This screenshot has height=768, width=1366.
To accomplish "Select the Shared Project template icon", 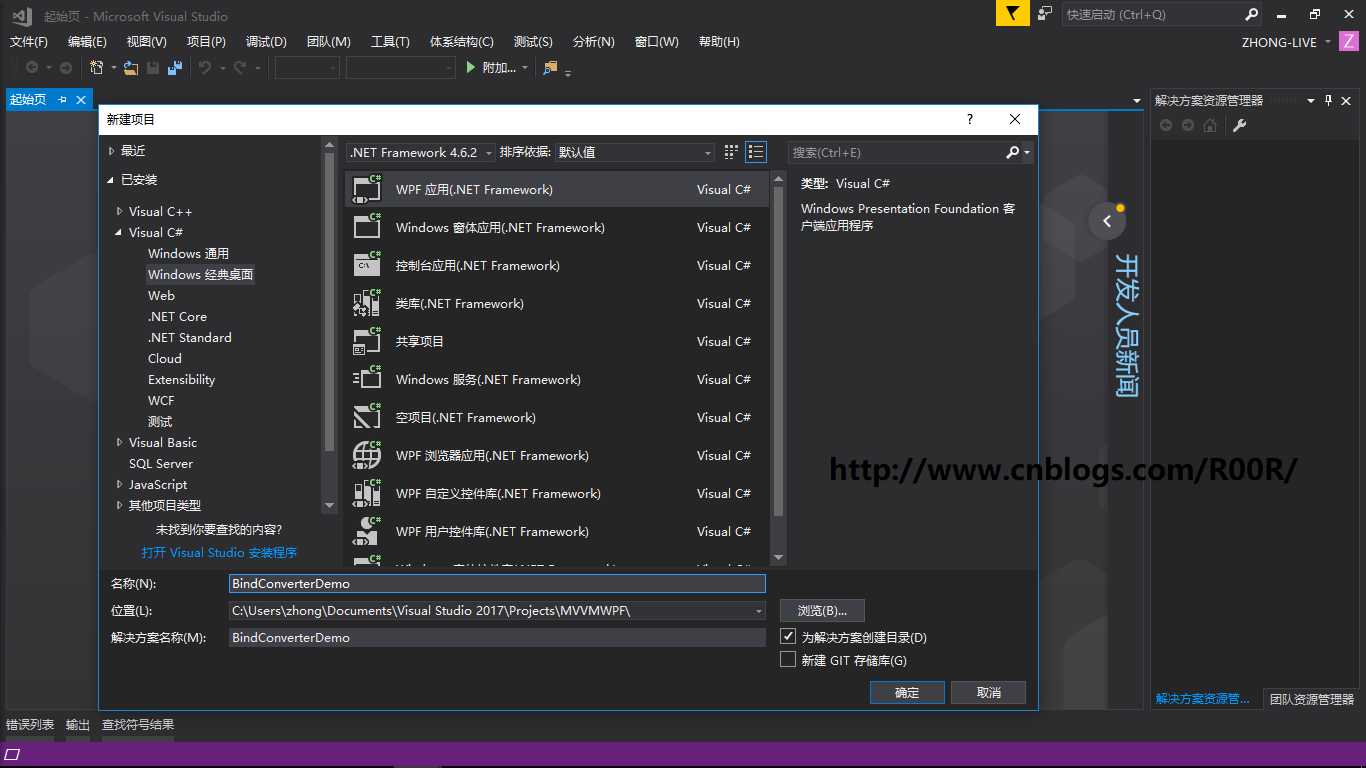I will (x=367, y=341).
